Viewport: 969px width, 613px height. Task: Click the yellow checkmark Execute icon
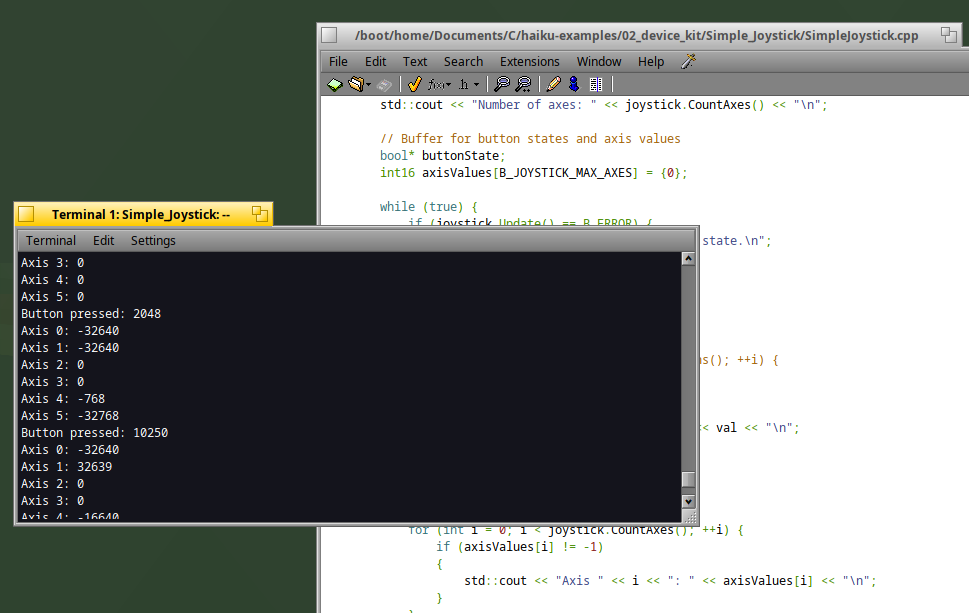click(x=415, y=84)
